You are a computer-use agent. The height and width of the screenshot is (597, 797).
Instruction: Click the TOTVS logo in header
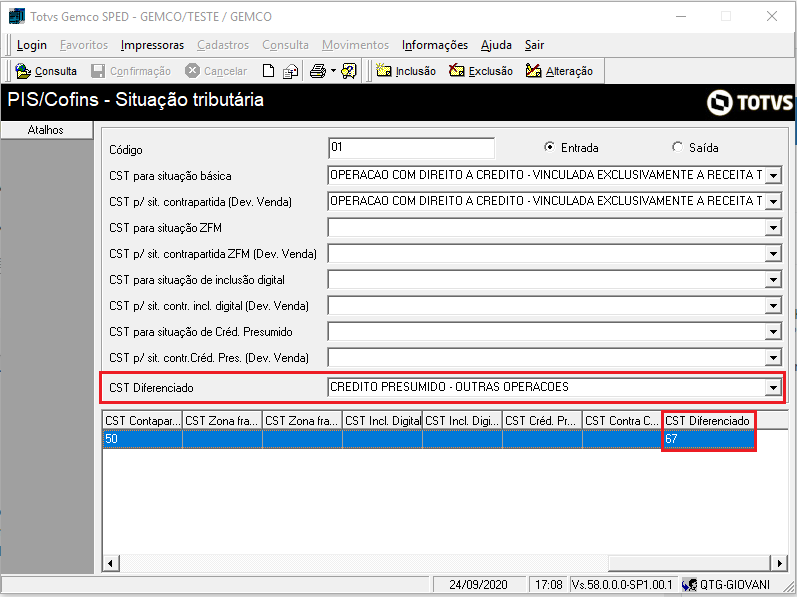[x=750, y=102]
